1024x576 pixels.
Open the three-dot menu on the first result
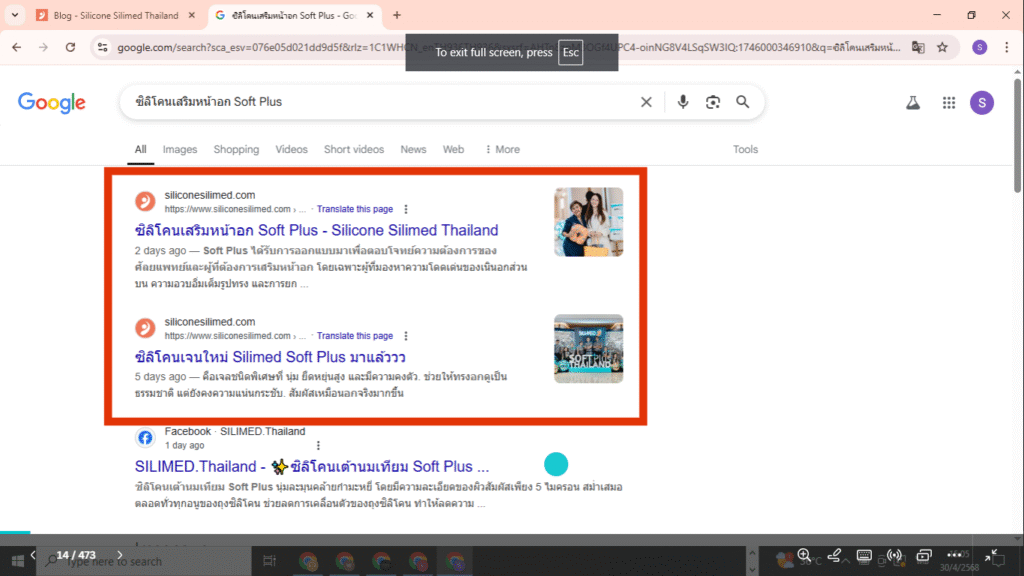pos(406,208)
